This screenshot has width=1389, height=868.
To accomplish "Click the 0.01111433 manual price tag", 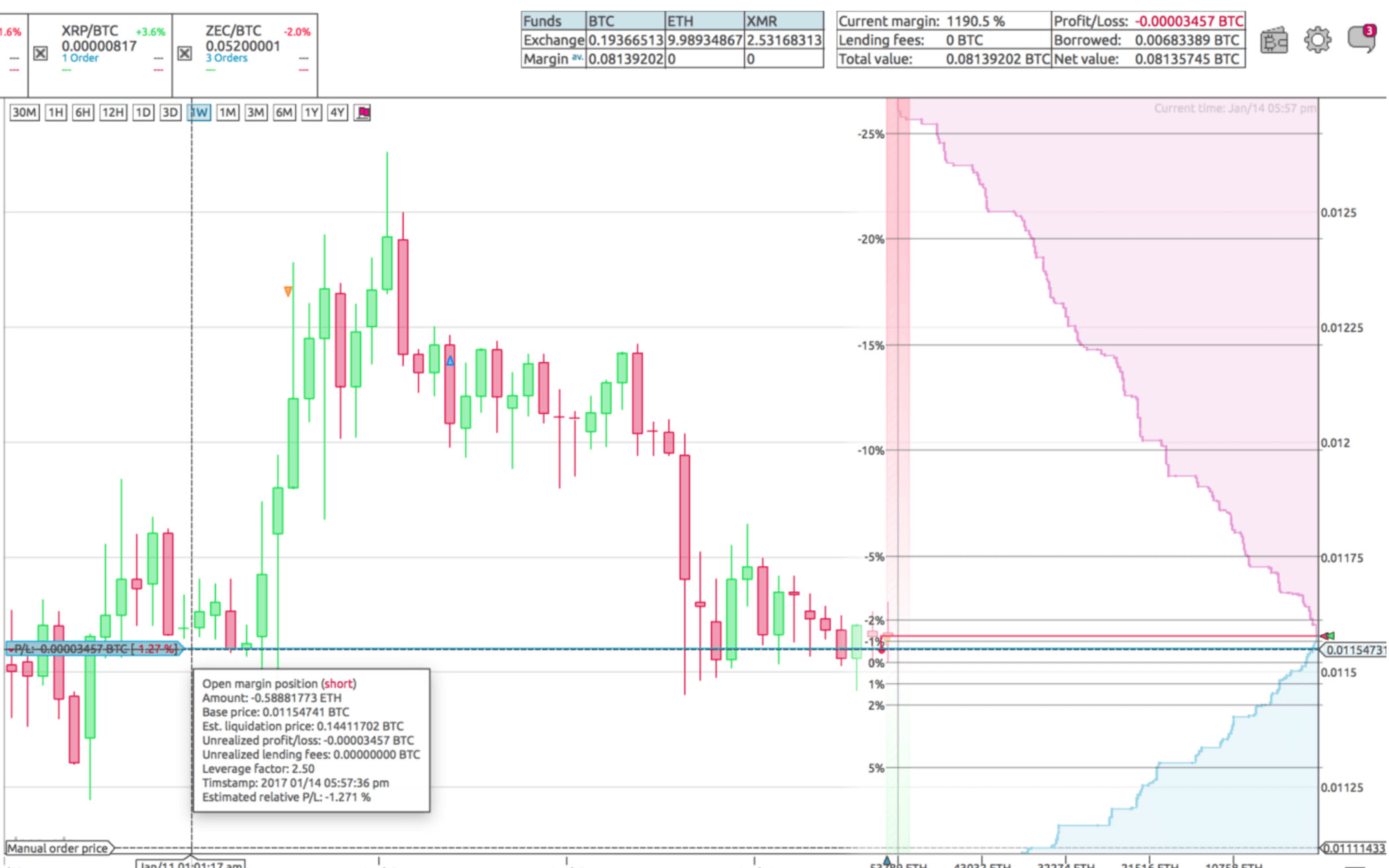I will coord(1354,848).
